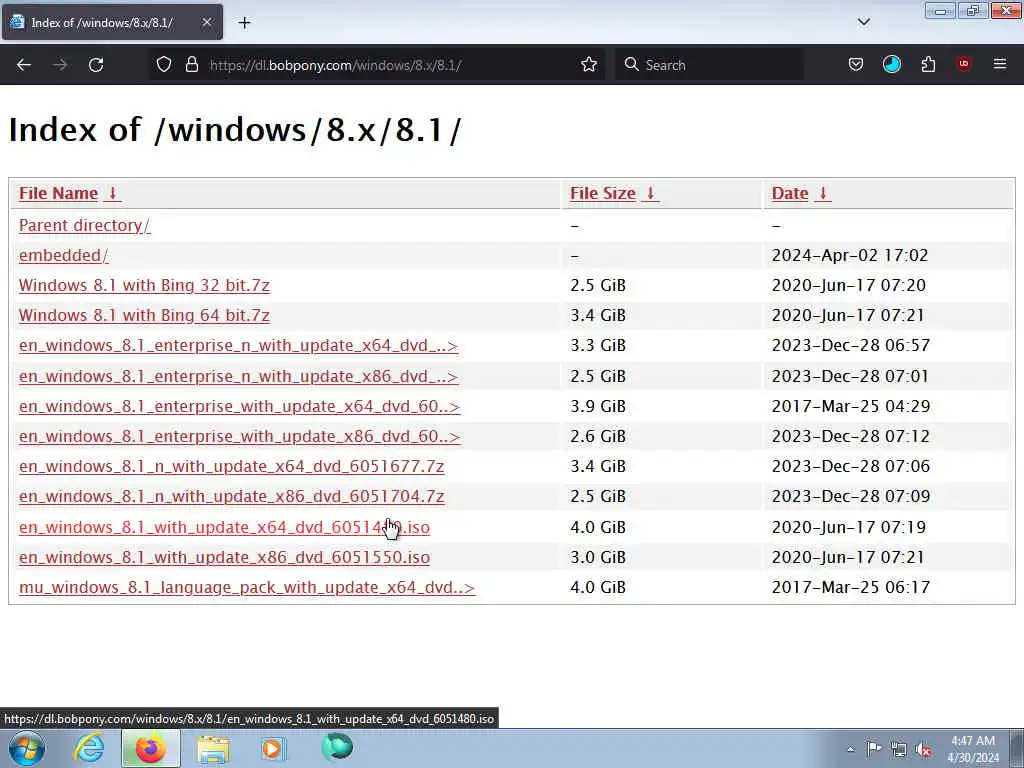This screenshot has width=1024, height=768.
Task: Click the 'Index of /windows/8.x/8.1/' page heading
Action: click(x=234, y=129)
